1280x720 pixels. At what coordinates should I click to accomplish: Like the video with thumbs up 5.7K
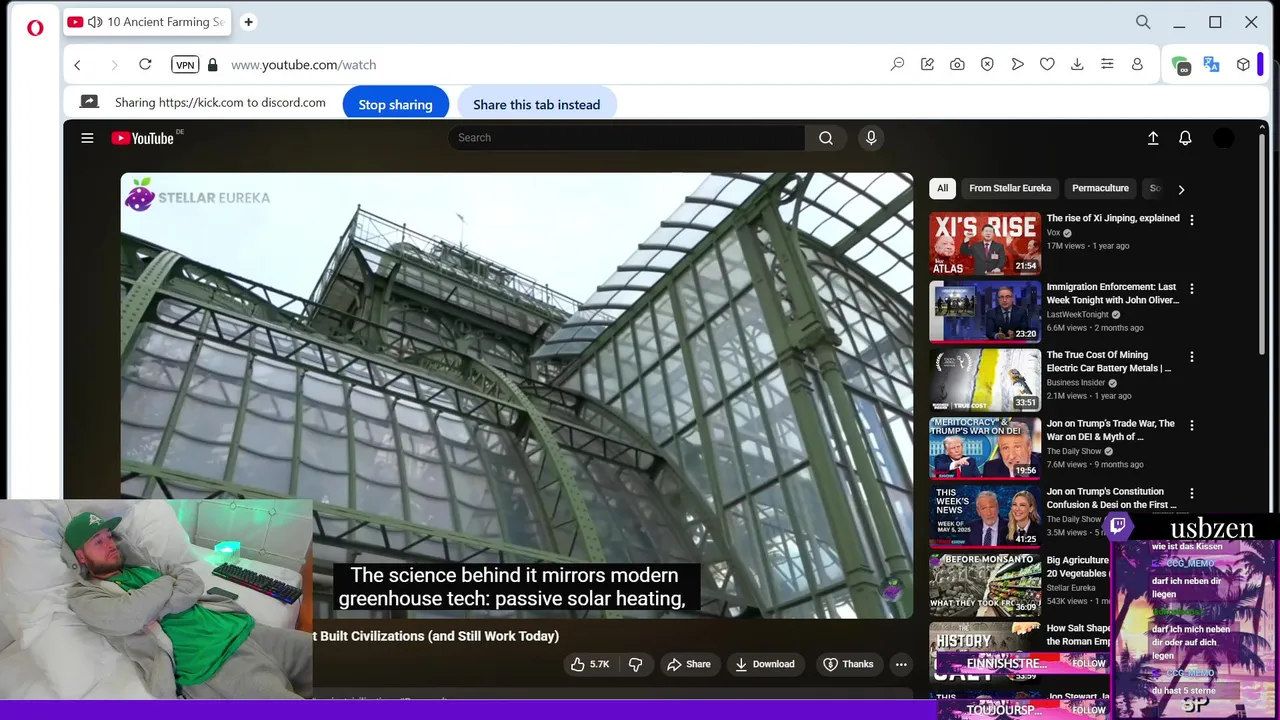589,664
